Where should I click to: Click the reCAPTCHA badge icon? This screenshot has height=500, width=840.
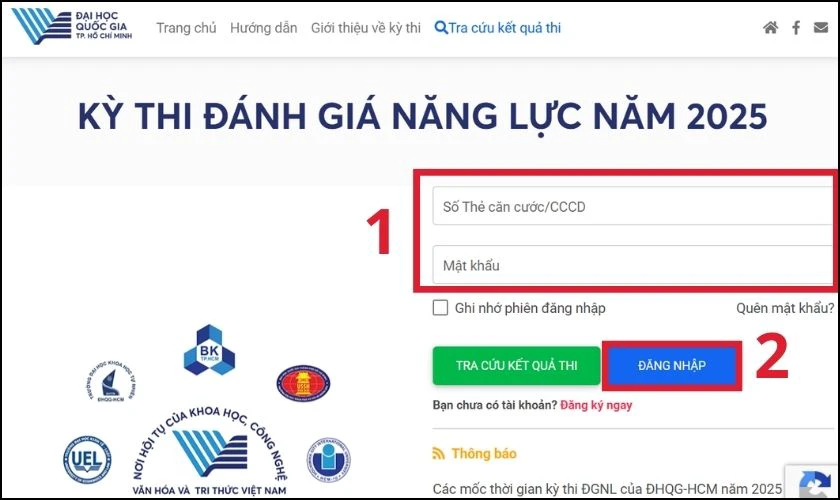[x=814, y=484]
